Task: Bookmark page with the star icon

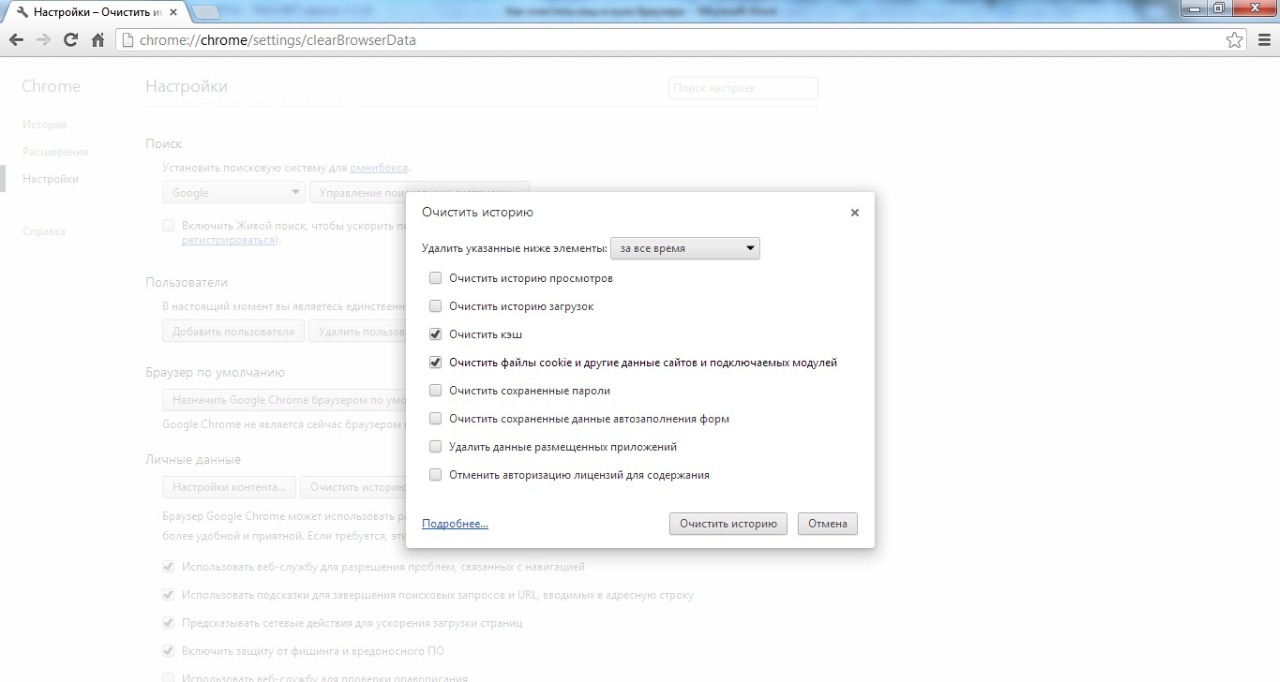Action: (x=1235, y=40)
